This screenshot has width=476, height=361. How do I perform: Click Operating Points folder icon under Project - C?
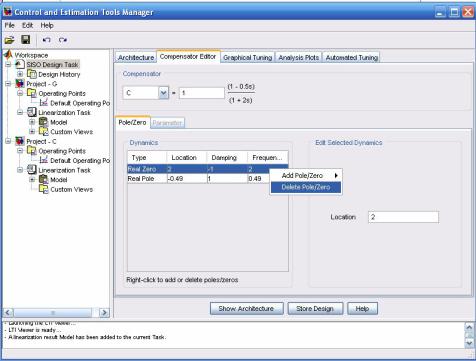32,151
